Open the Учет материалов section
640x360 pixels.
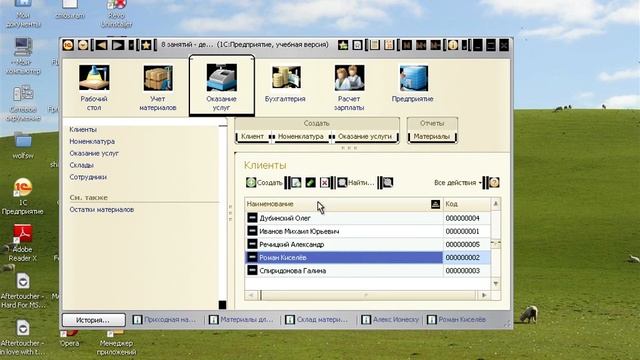pos(158,87)
